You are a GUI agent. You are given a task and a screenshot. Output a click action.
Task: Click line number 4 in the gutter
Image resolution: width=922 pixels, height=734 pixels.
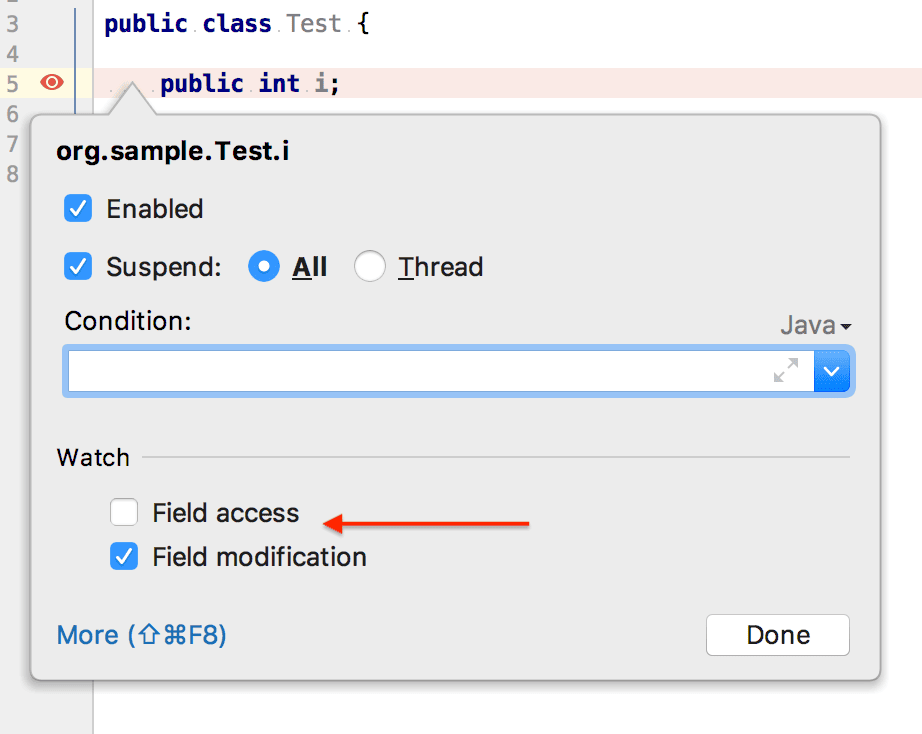point(12,54)
